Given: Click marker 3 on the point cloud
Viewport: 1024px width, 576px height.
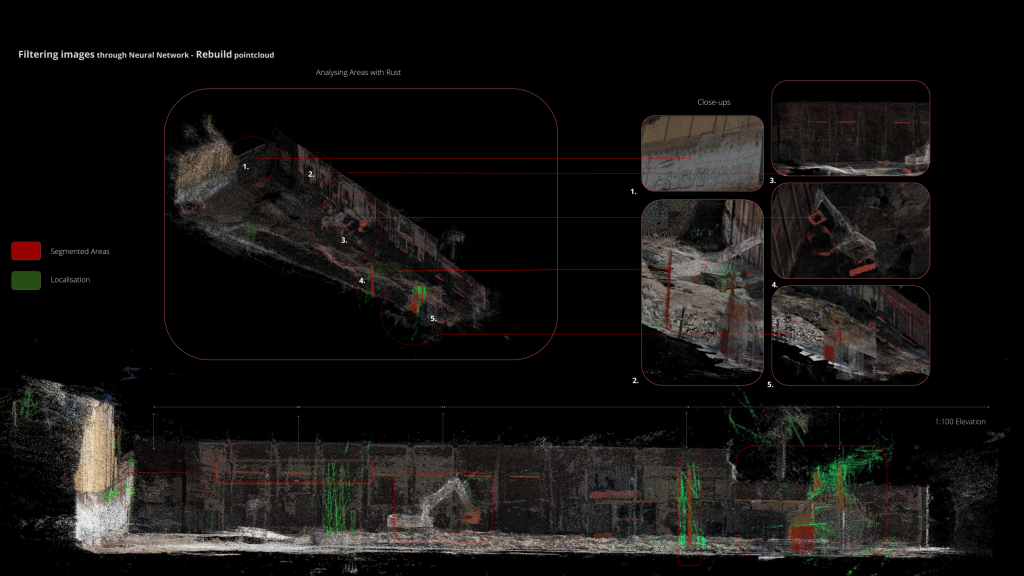Looking at the screenshot, I should (x=344, y=240).
